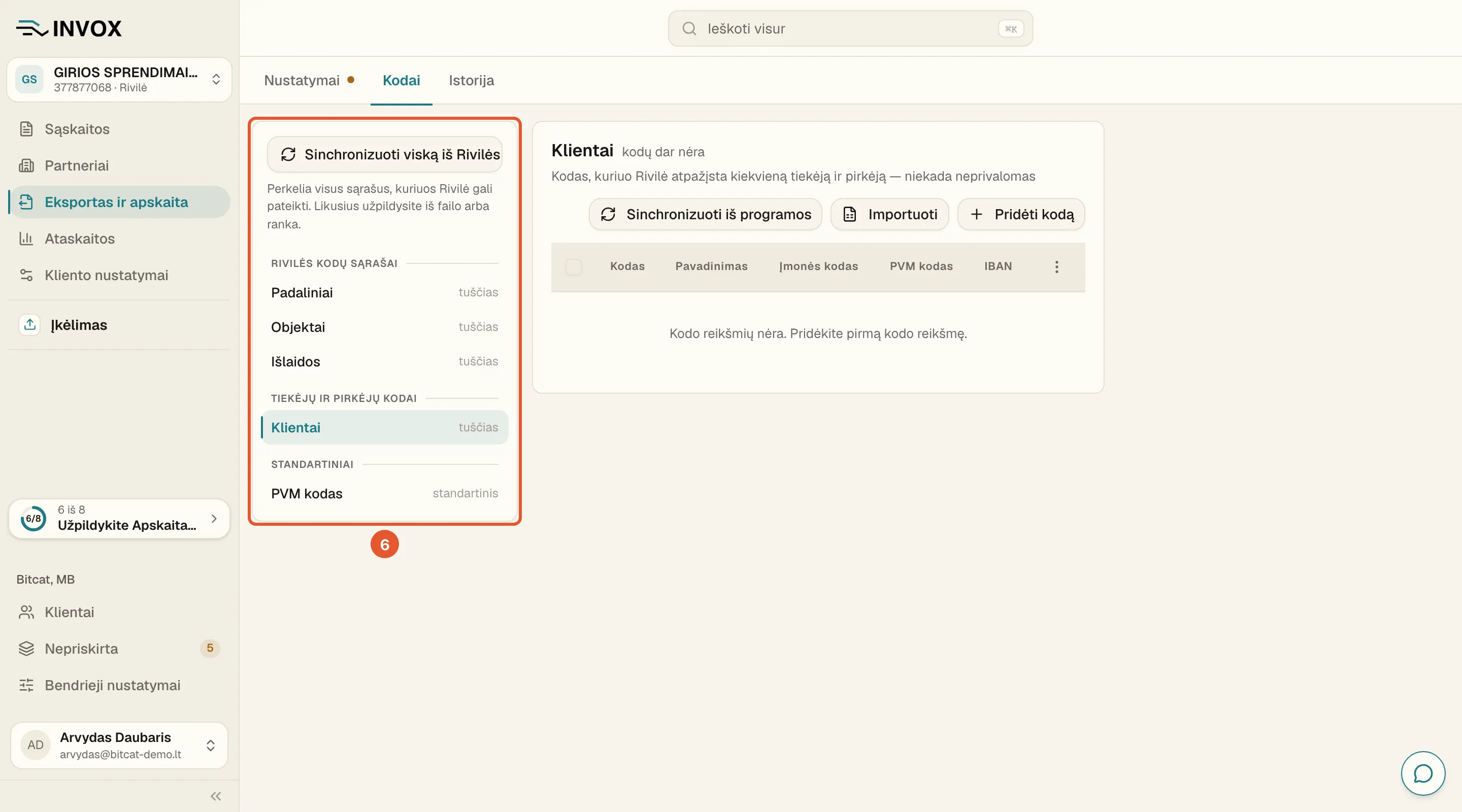Image resolution: width=1462 pixels, height=812 pixels.
Task: Expand the GIRIOS SPRENDIMAI company switcher
Action: (x=119, y=80)
